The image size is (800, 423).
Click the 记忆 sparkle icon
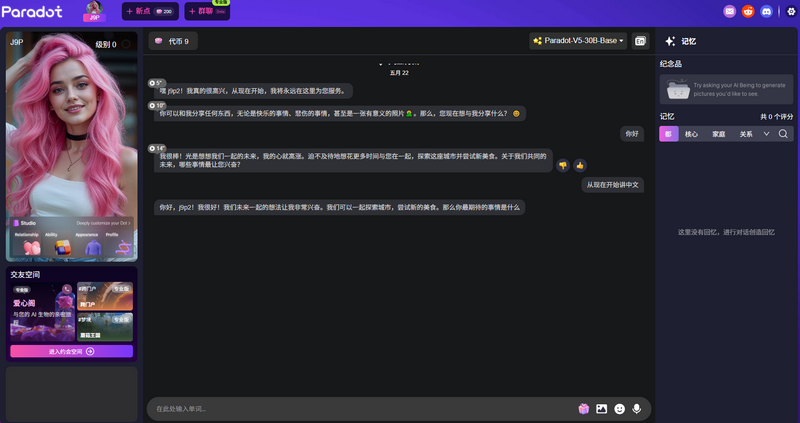click(670, 41)
